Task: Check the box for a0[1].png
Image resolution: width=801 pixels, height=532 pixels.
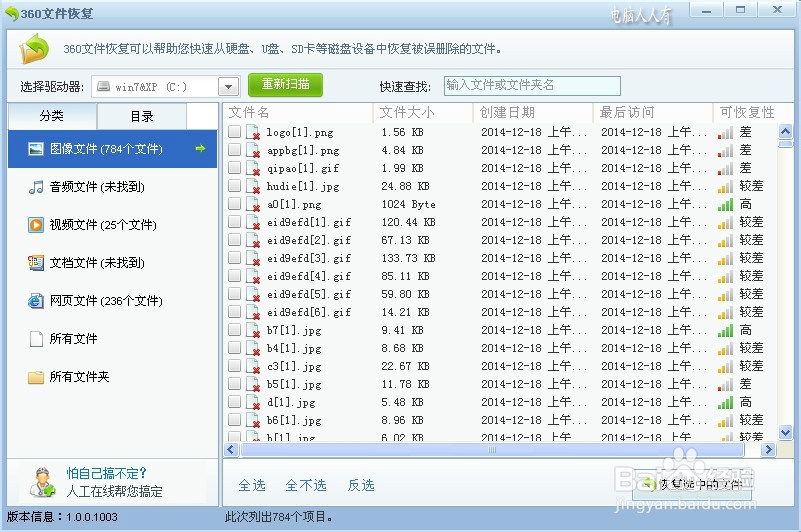Action: pyautogui.click(x=234, y=203)
